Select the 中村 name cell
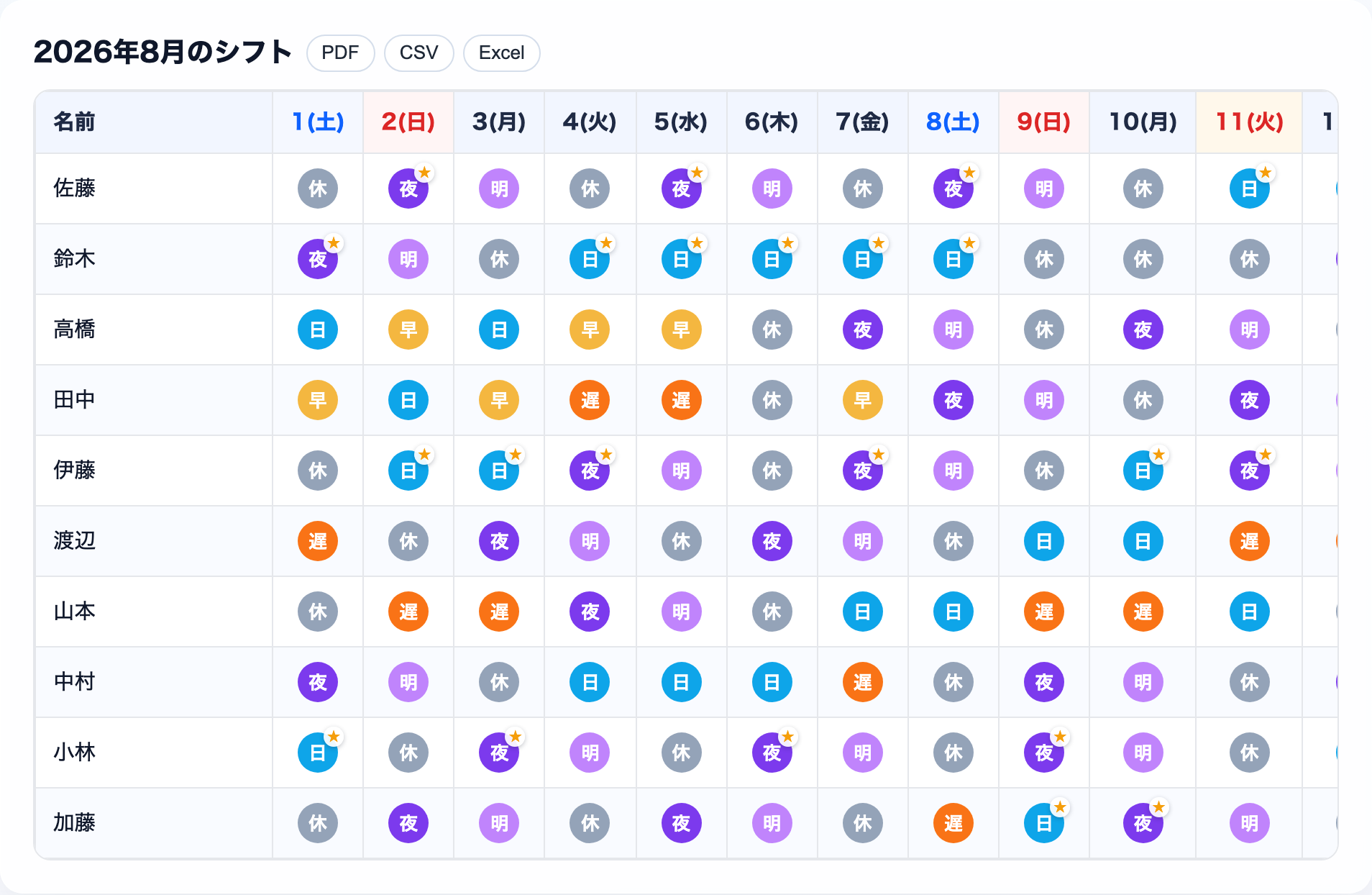This screenshot has width=1372, height=895. [154, 682]
